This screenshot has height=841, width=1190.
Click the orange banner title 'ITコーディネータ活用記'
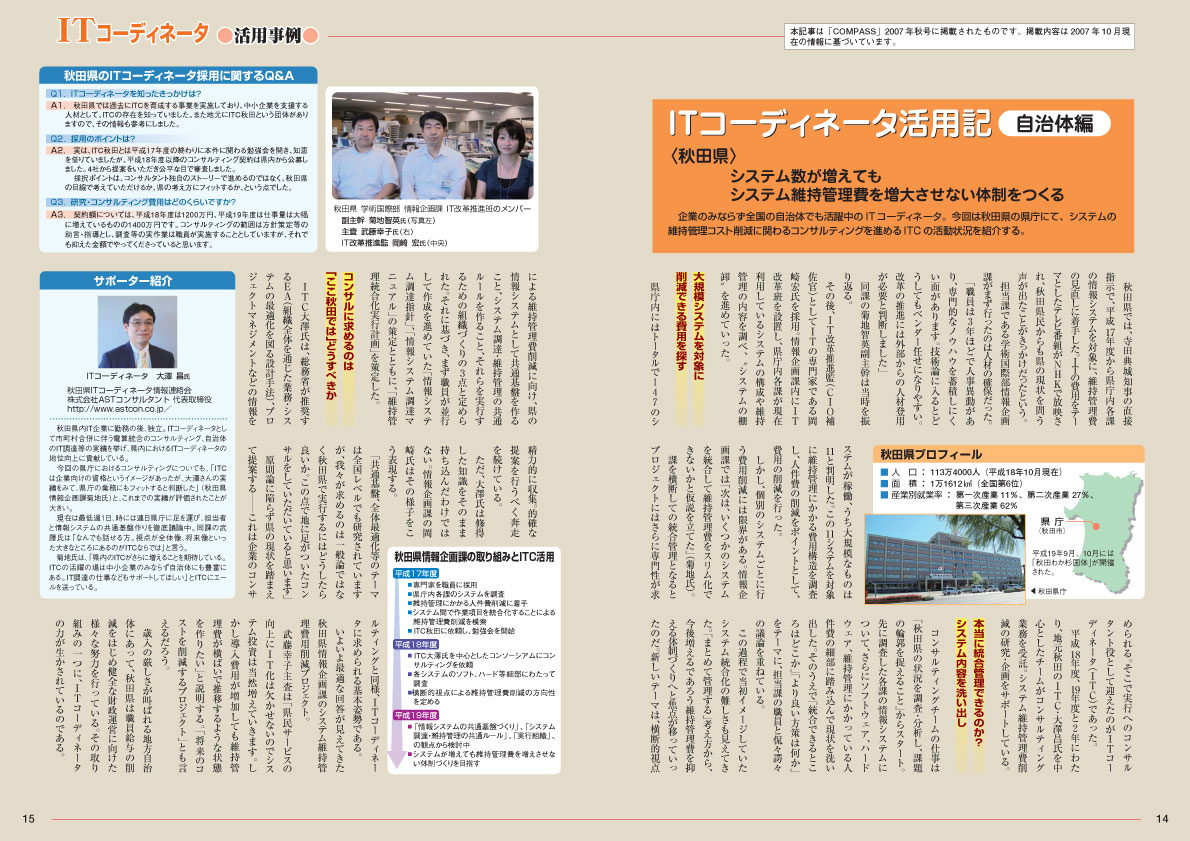tap(829, 123)
